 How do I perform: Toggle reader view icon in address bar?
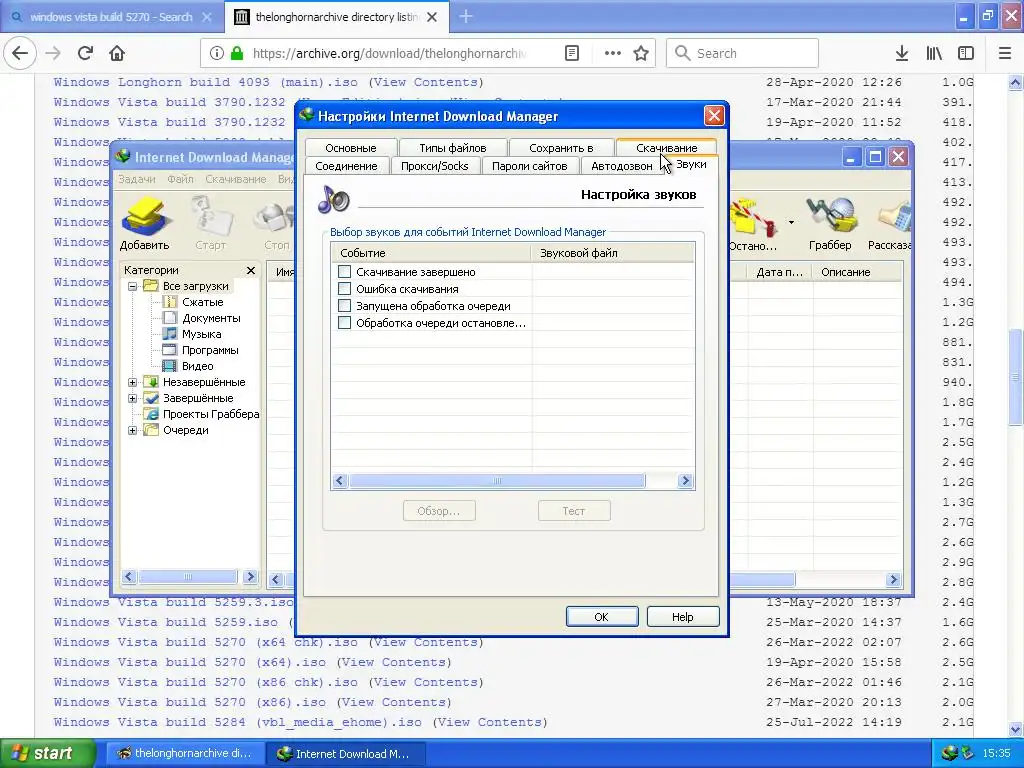(x=572, y=53)
